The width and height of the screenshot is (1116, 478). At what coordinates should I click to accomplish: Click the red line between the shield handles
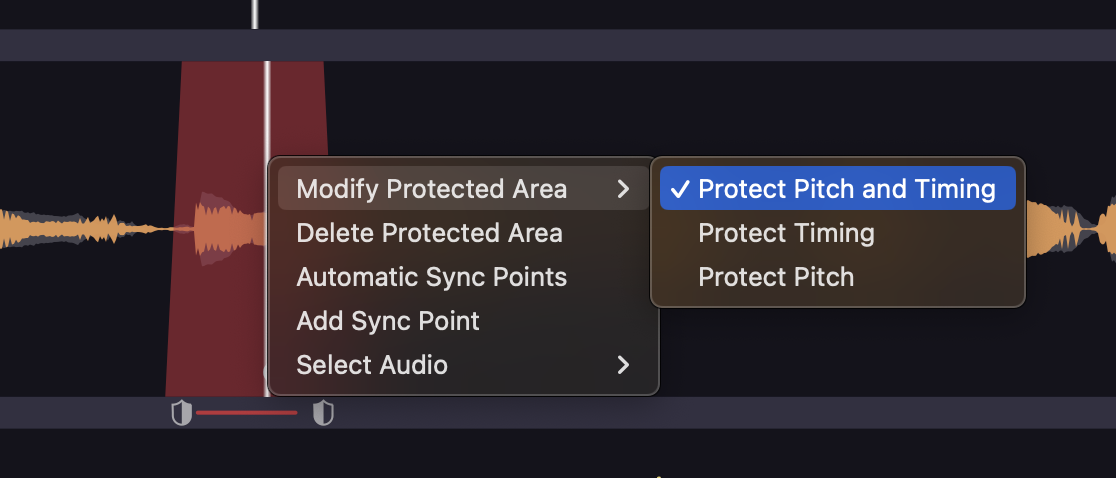coord(247,412)
